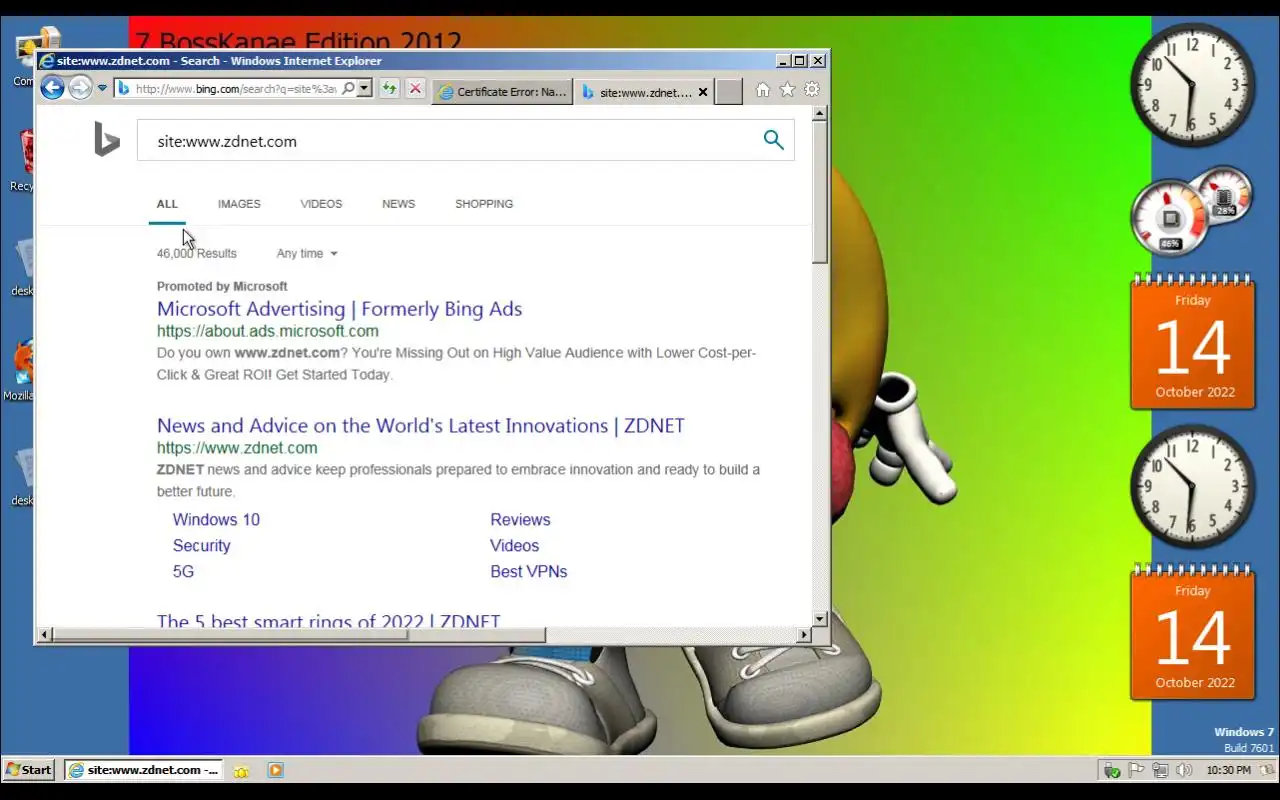Open the Action Center flag icon
This screenshot has height=800, width=1280.
point(1136,770)
